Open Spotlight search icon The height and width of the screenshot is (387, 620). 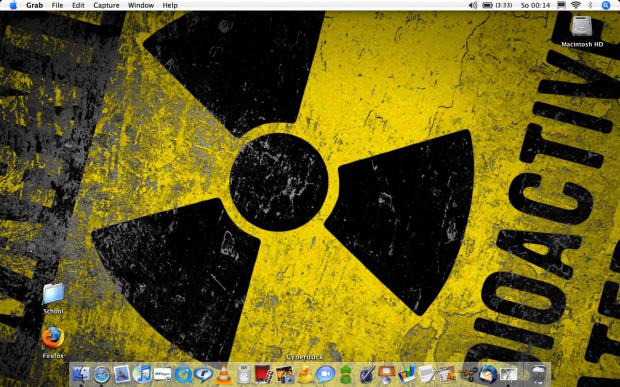click(605, 5)
